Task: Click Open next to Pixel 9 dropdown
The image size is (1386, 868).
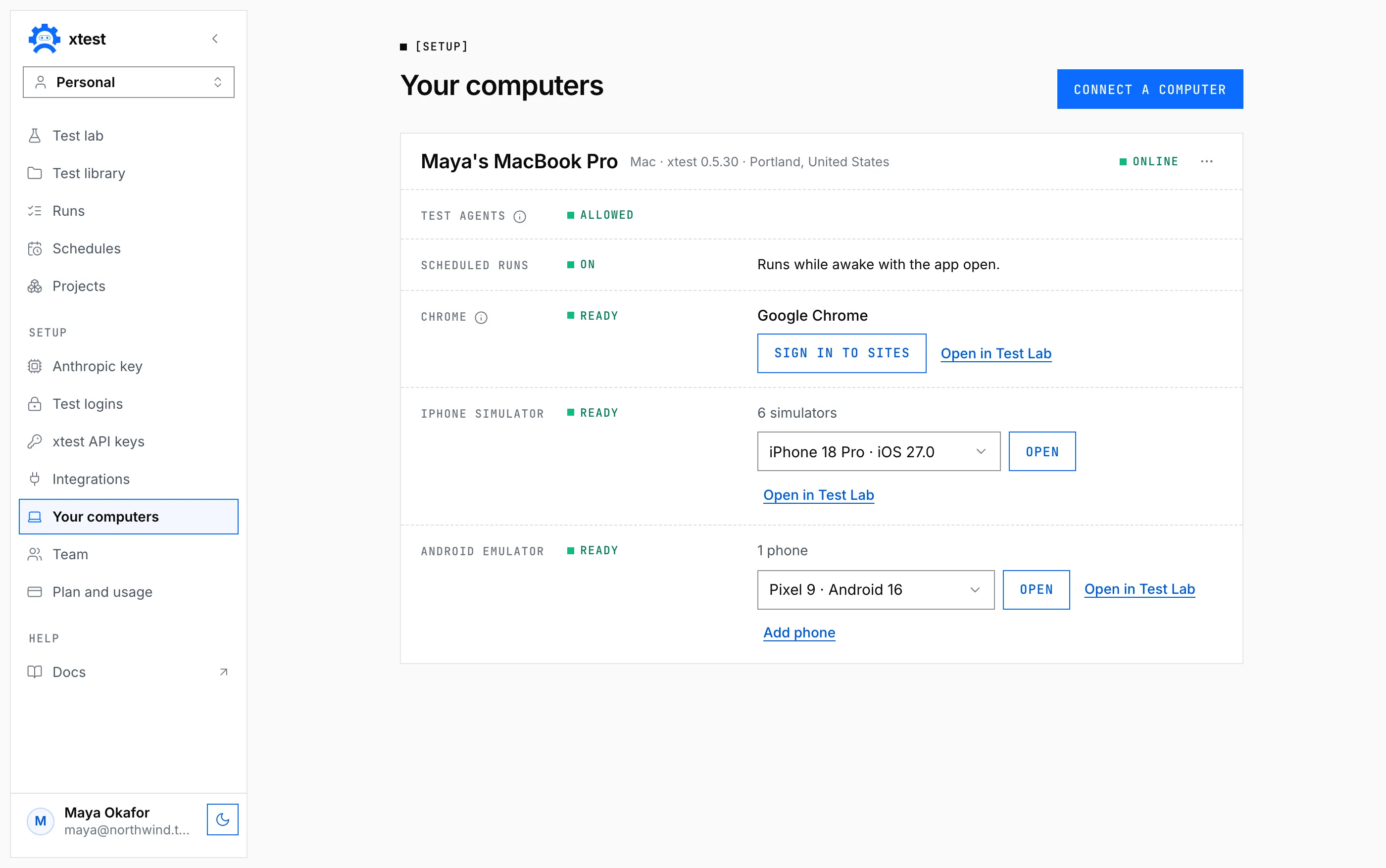Action: coord(1037,589)
